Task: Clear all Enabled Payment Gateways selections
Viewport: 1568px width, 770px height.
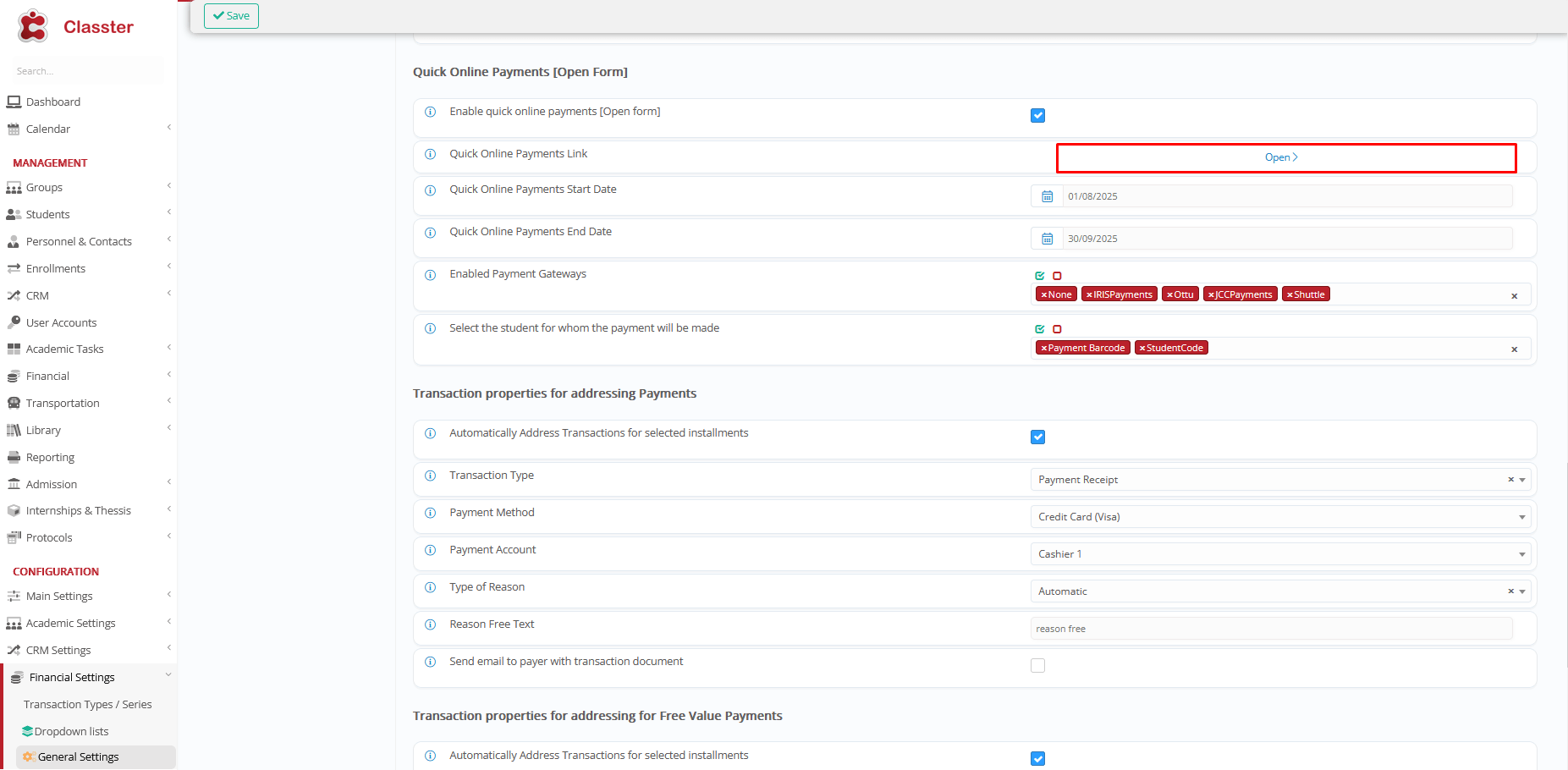Action: pyautogui.click(x=1514, y=296)
